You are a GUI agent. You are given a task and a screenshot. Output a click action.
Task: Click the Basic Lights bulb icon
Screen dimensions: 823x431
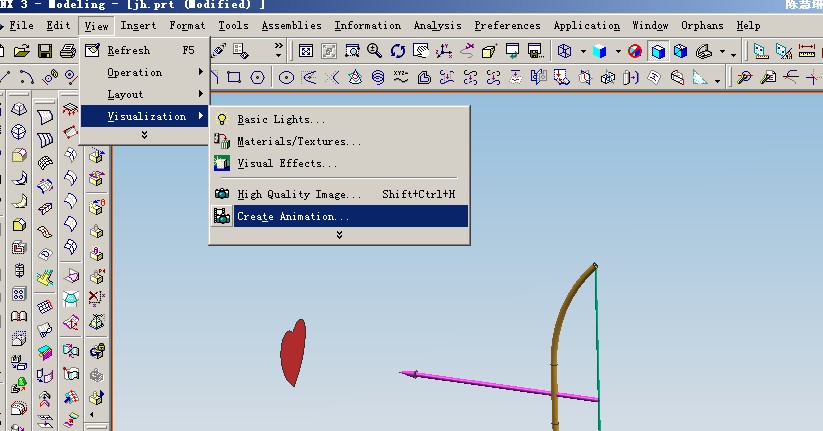coord(222,120)
